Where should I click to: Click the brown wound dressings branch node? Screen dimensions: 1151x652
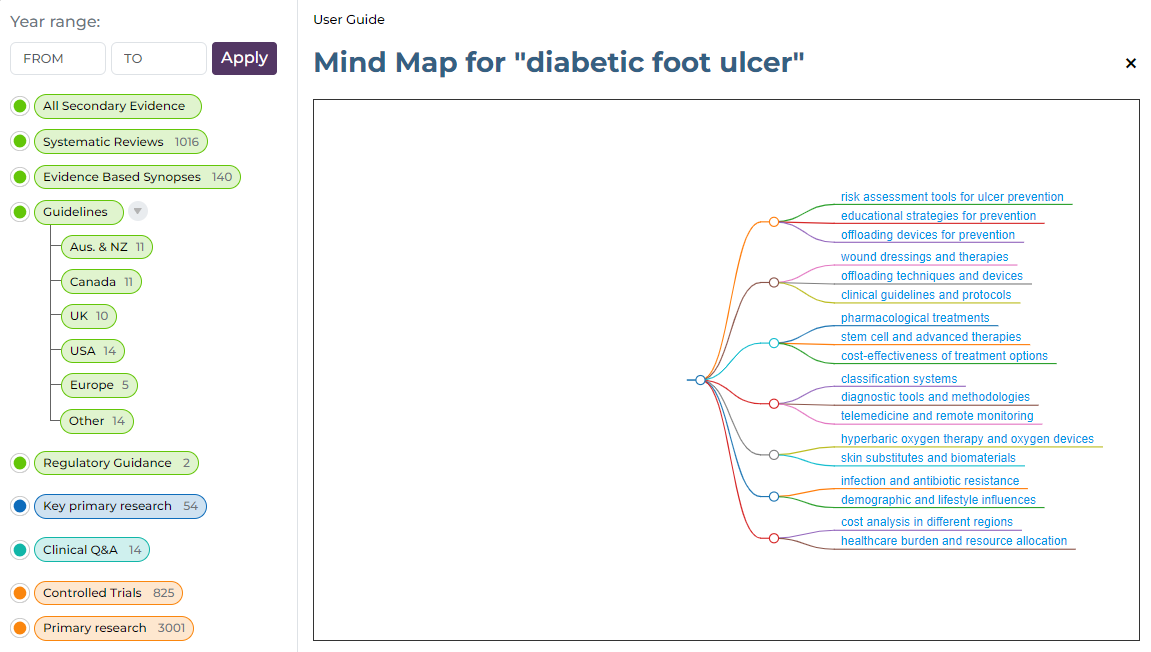click(774, 283)
